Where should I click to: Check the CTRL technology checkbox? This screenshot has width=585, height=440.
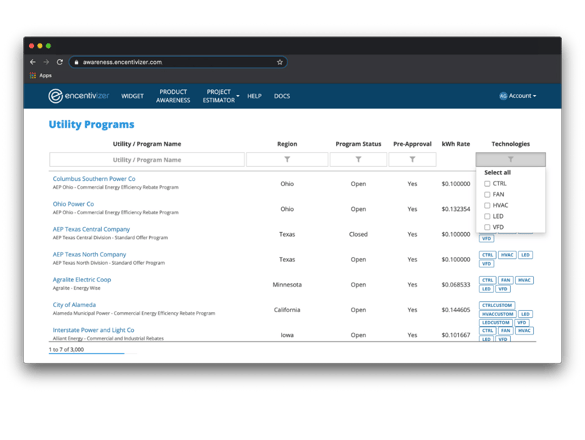(487, 184)
